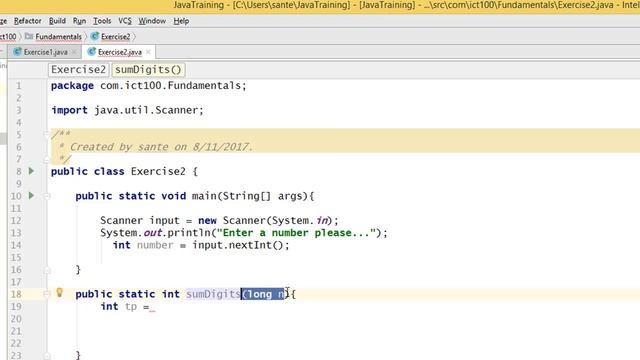Click the comment fold end marker at line 7
Viewport: 640px width, 360px height.
click(x=47, y=160)
